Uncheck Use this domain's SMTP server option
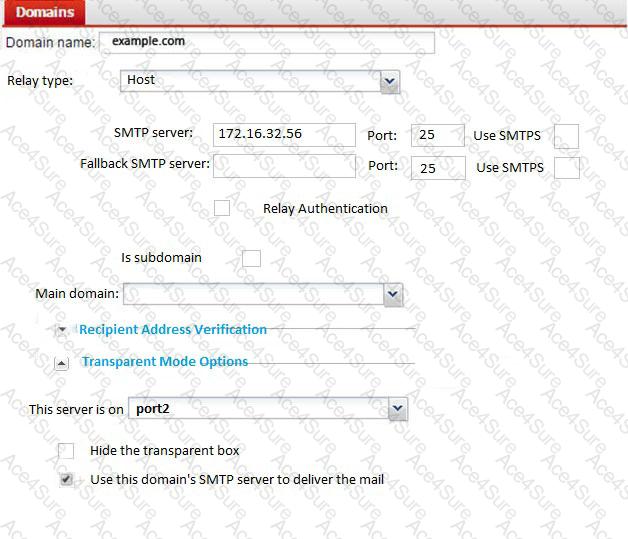 pos(66,480)
